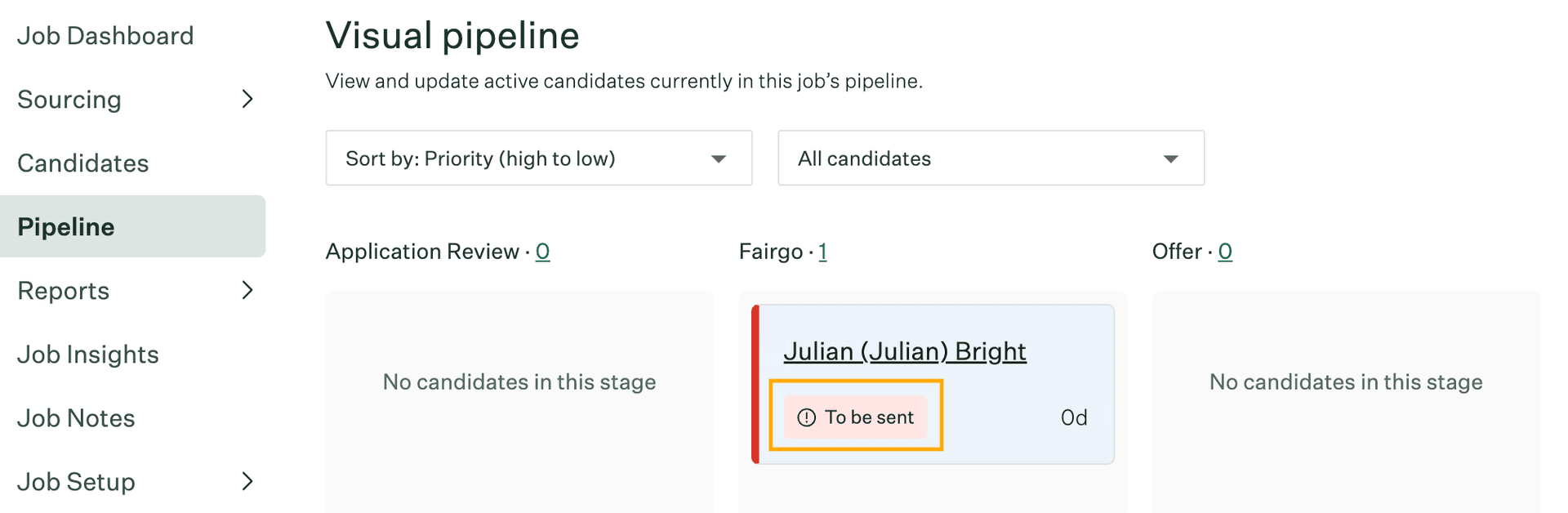This screenshot has width=1568, height=513.
Task: Click the To be sent status badge
Action: [856, 417]
